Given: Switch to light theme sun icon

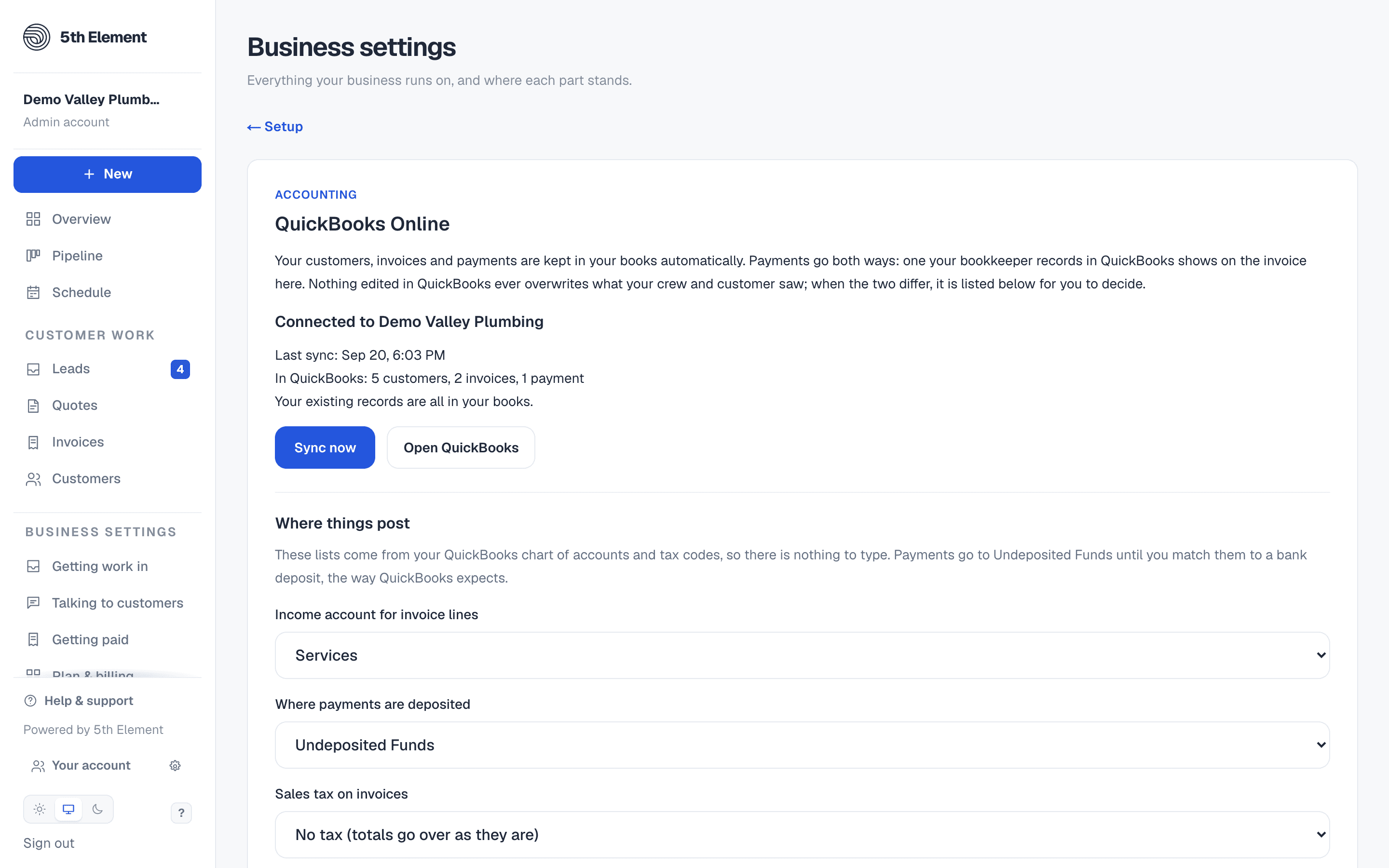Looking at the screenshot, I should tap(39, 810).
